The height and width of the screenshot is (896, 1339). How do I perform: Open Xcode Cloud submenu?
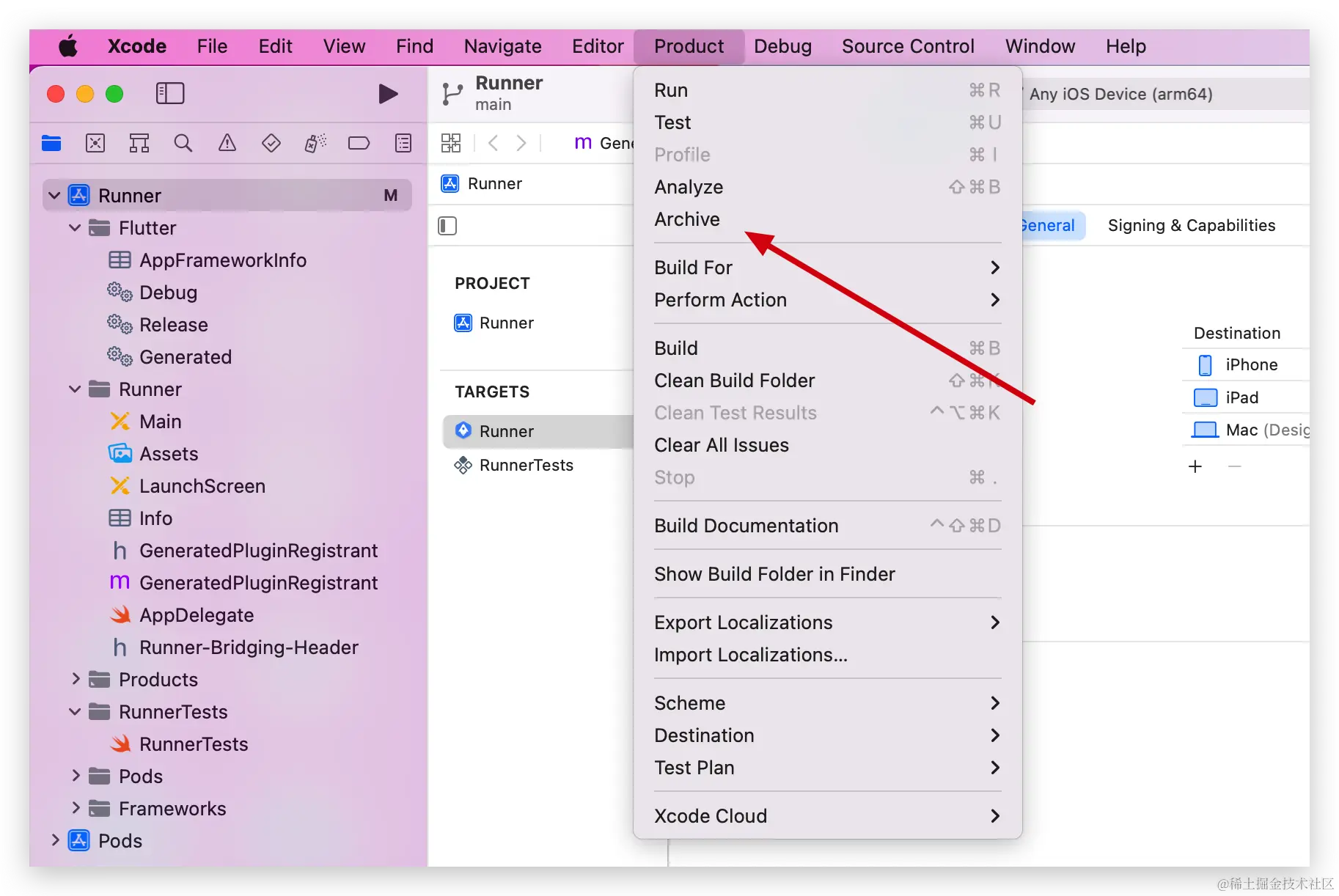click(x=827, y=816)
